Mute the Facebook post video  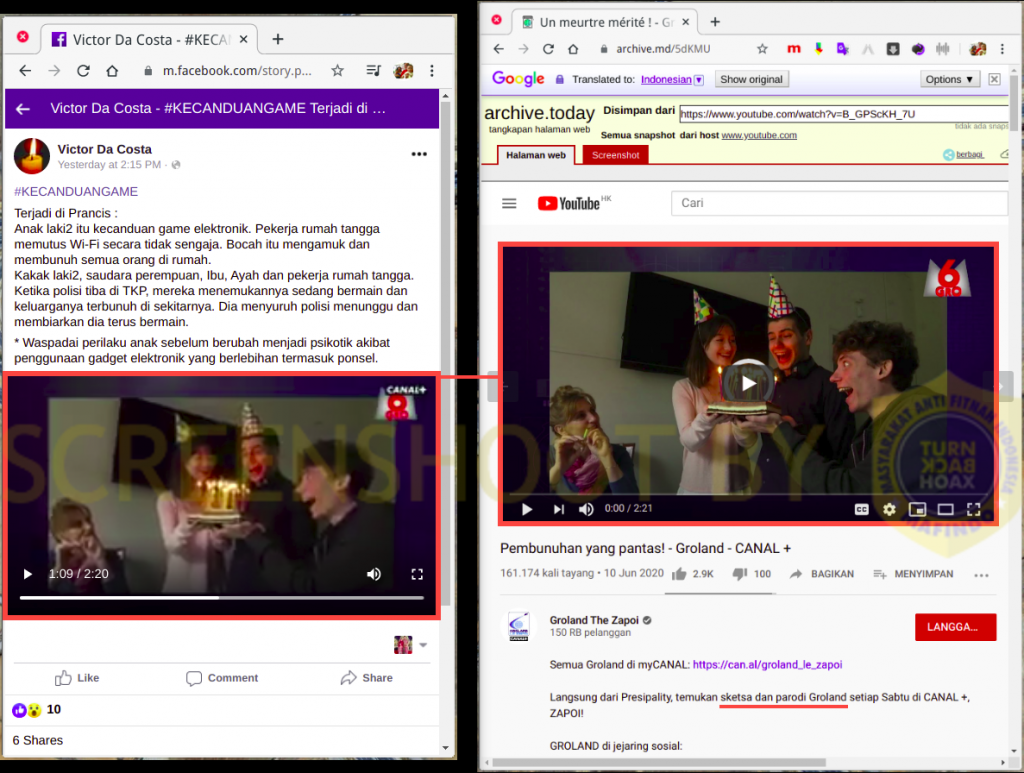[374, 574]
